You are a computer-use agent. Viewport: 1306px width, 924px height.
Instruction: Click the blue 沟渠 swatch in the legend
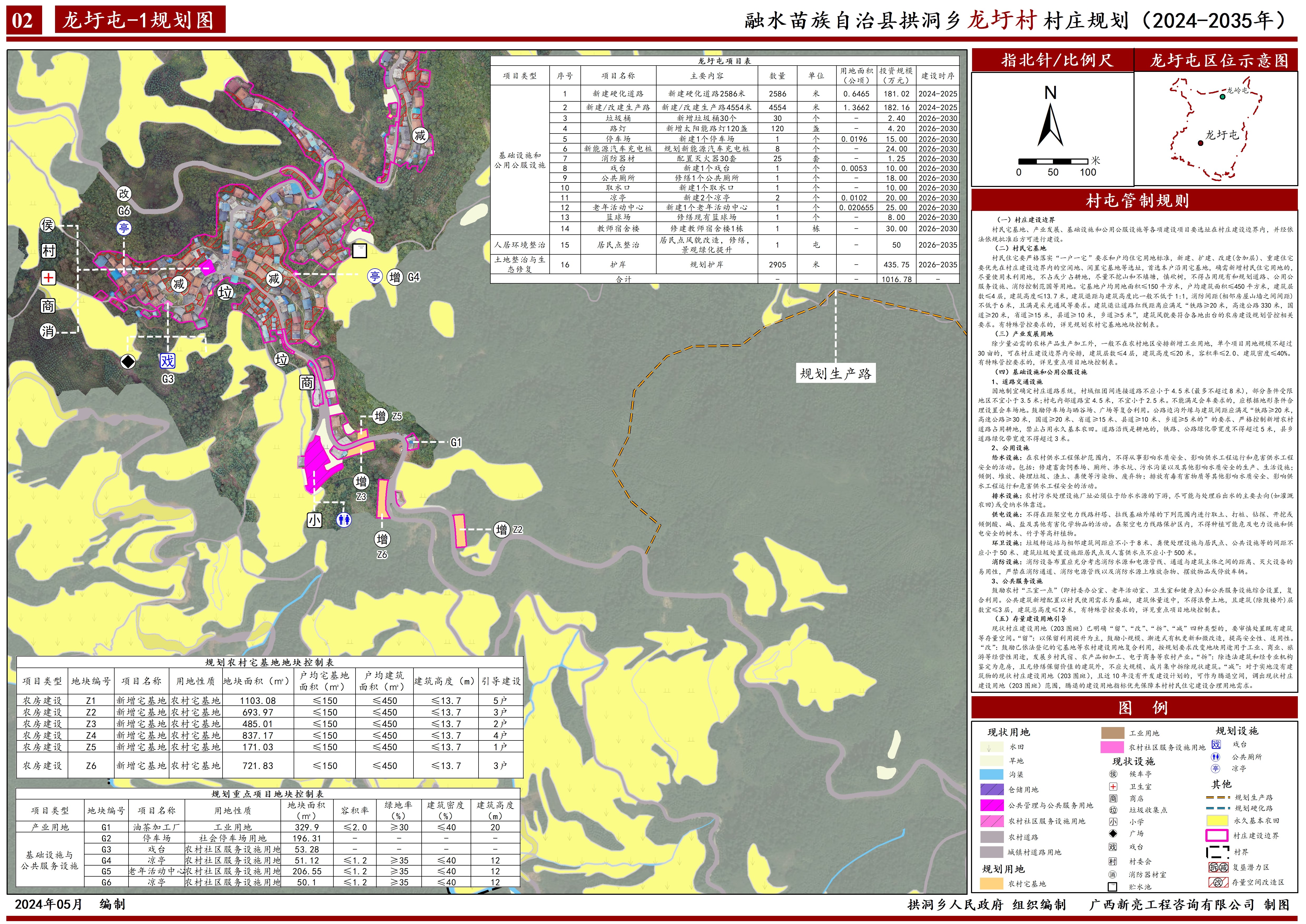point(991,774)
